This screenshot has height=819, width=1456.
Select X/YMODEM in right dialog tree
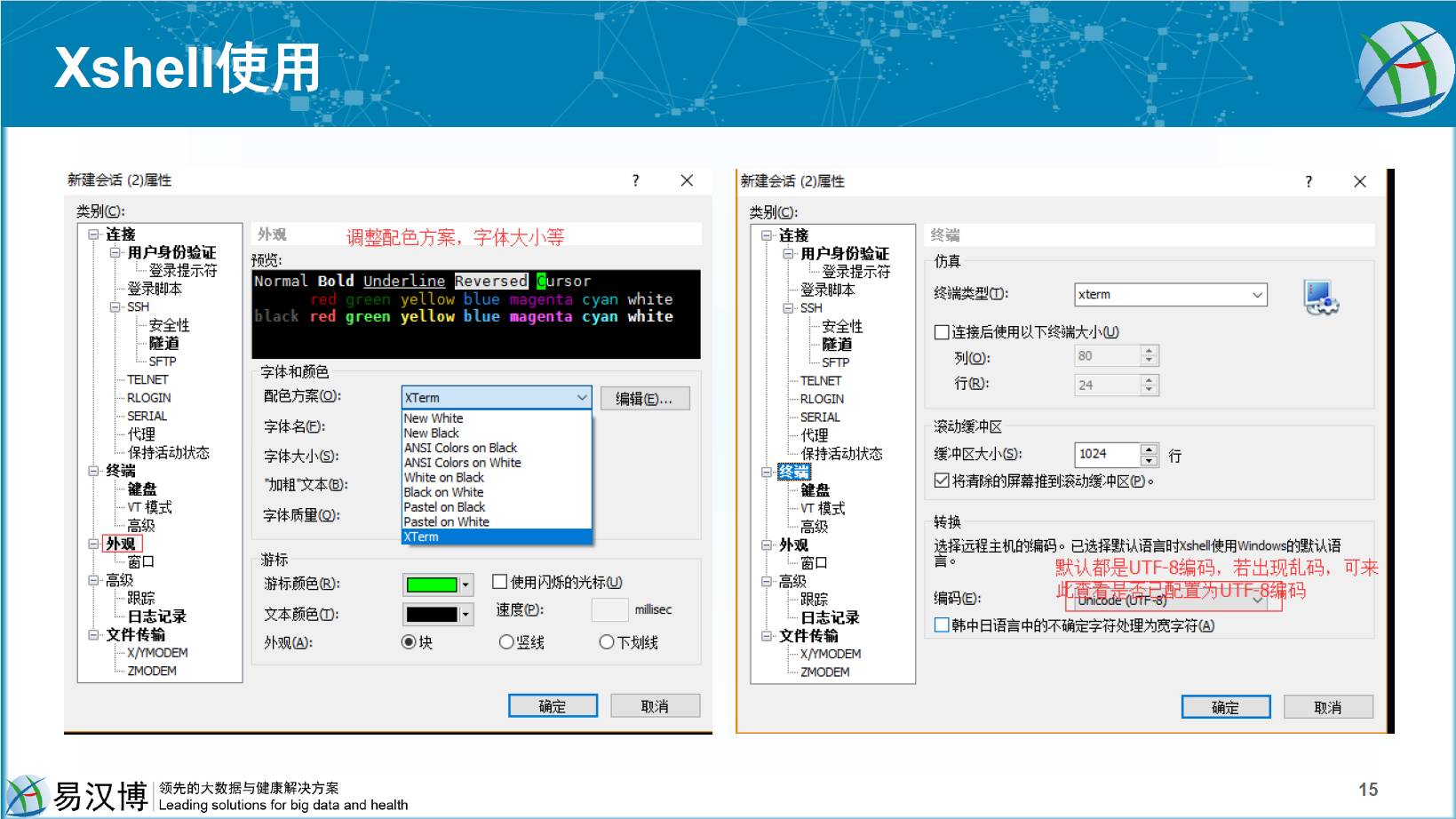(831, 654)
